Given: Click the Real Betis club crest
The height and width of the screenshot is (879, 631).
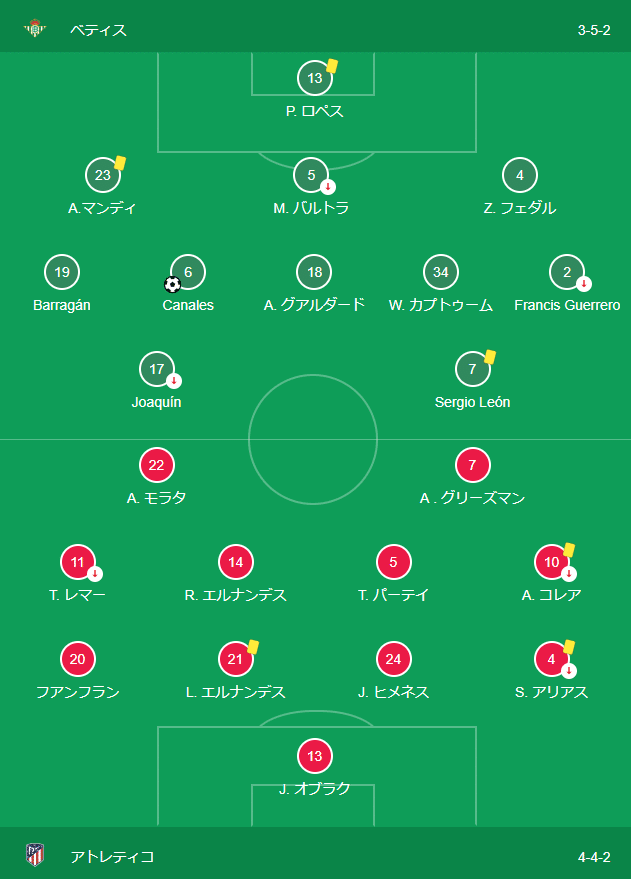Looking at the screenshot, I should 35,29.
